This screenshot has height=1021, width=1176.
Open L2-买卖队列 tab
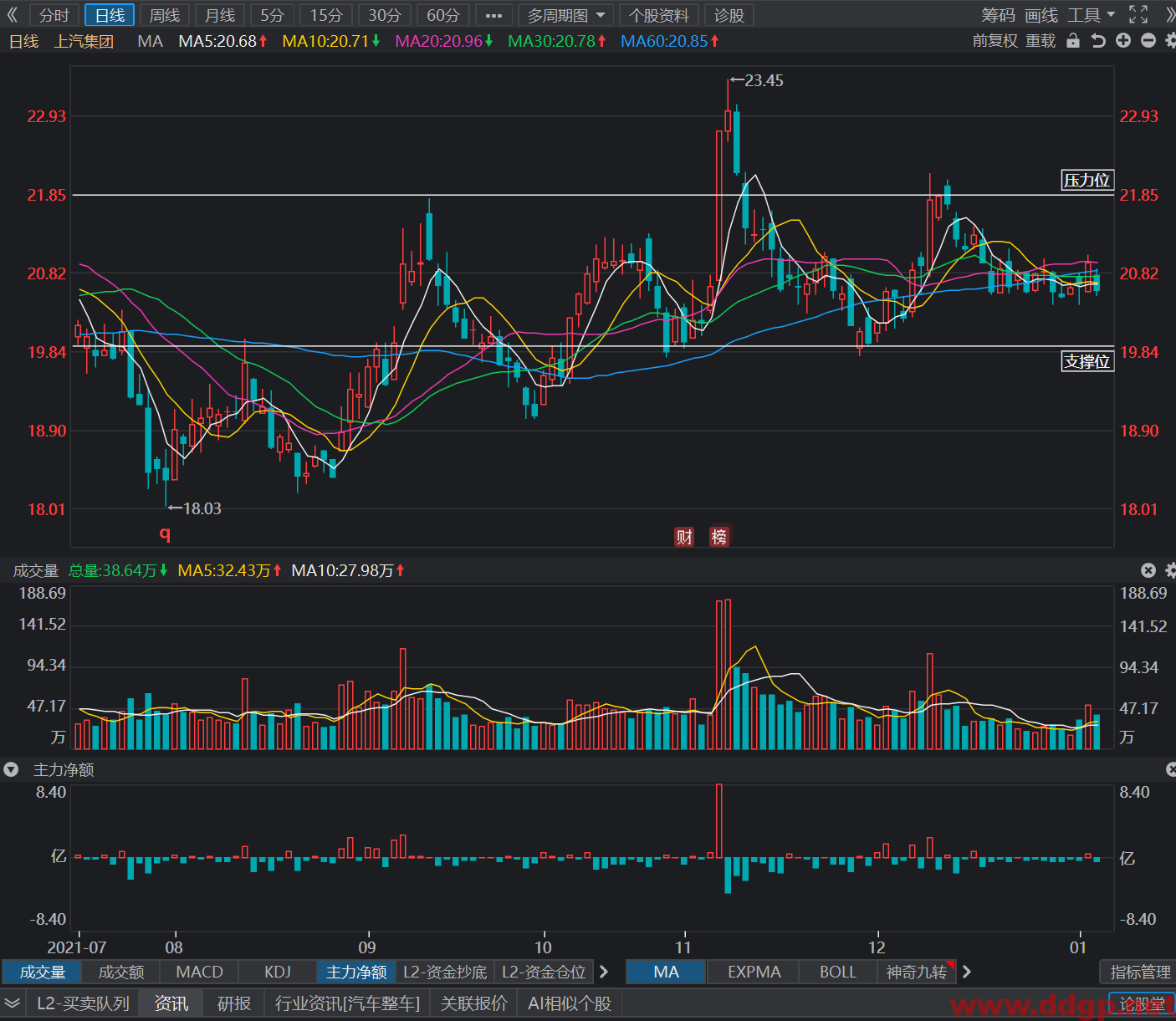tap(83, 1003)
